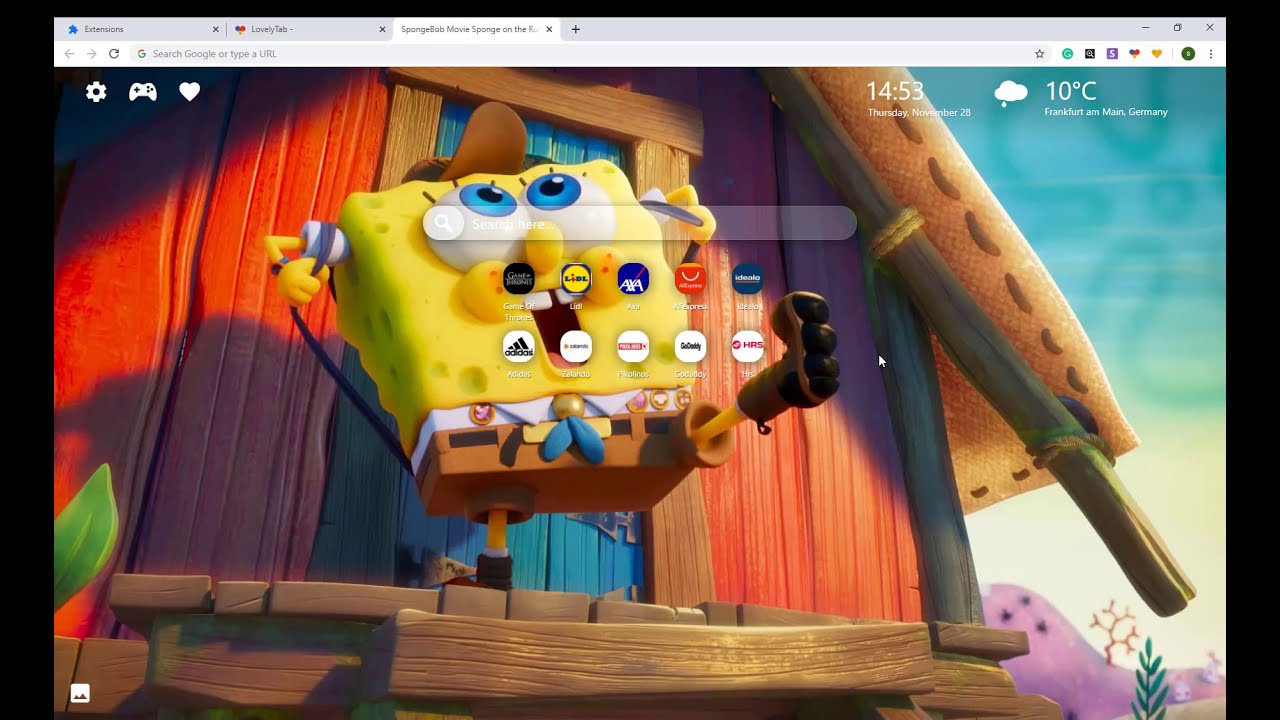Open a new browser tab
This screenshot has width=1280, height=720.
(x=575, y=29)
